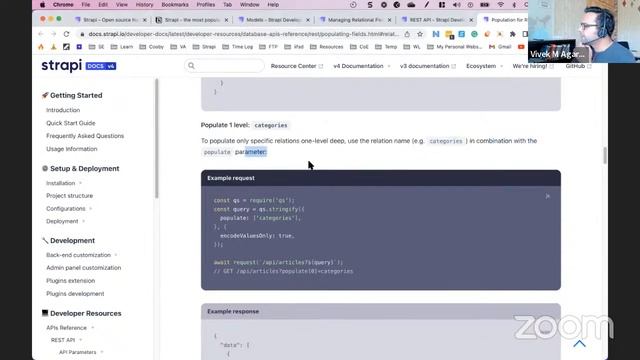Open the Chrome menu
This screenshot has width=640, height=360.
pos(63,5)
